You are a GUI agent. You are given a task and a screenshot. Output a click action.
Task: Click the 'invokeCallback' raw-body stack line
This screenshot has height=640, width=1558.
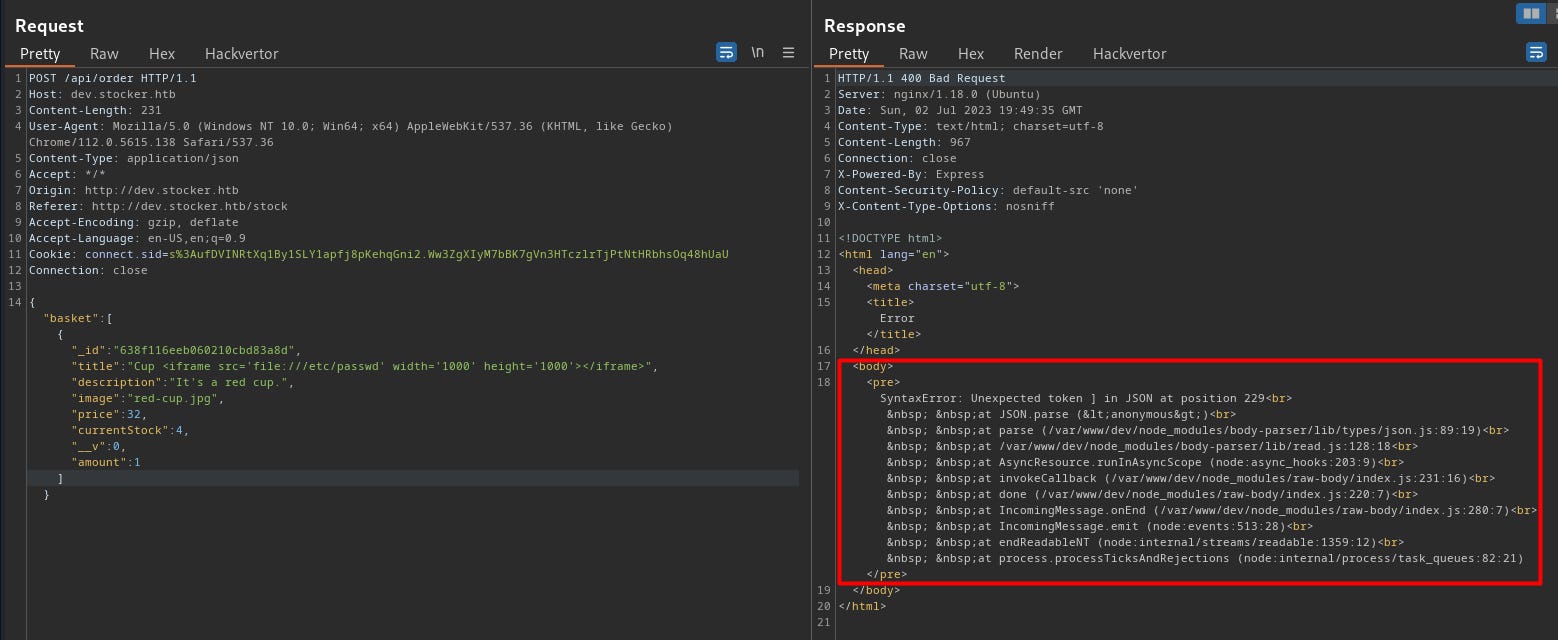pyautogui.click(x=1191, y=478)
